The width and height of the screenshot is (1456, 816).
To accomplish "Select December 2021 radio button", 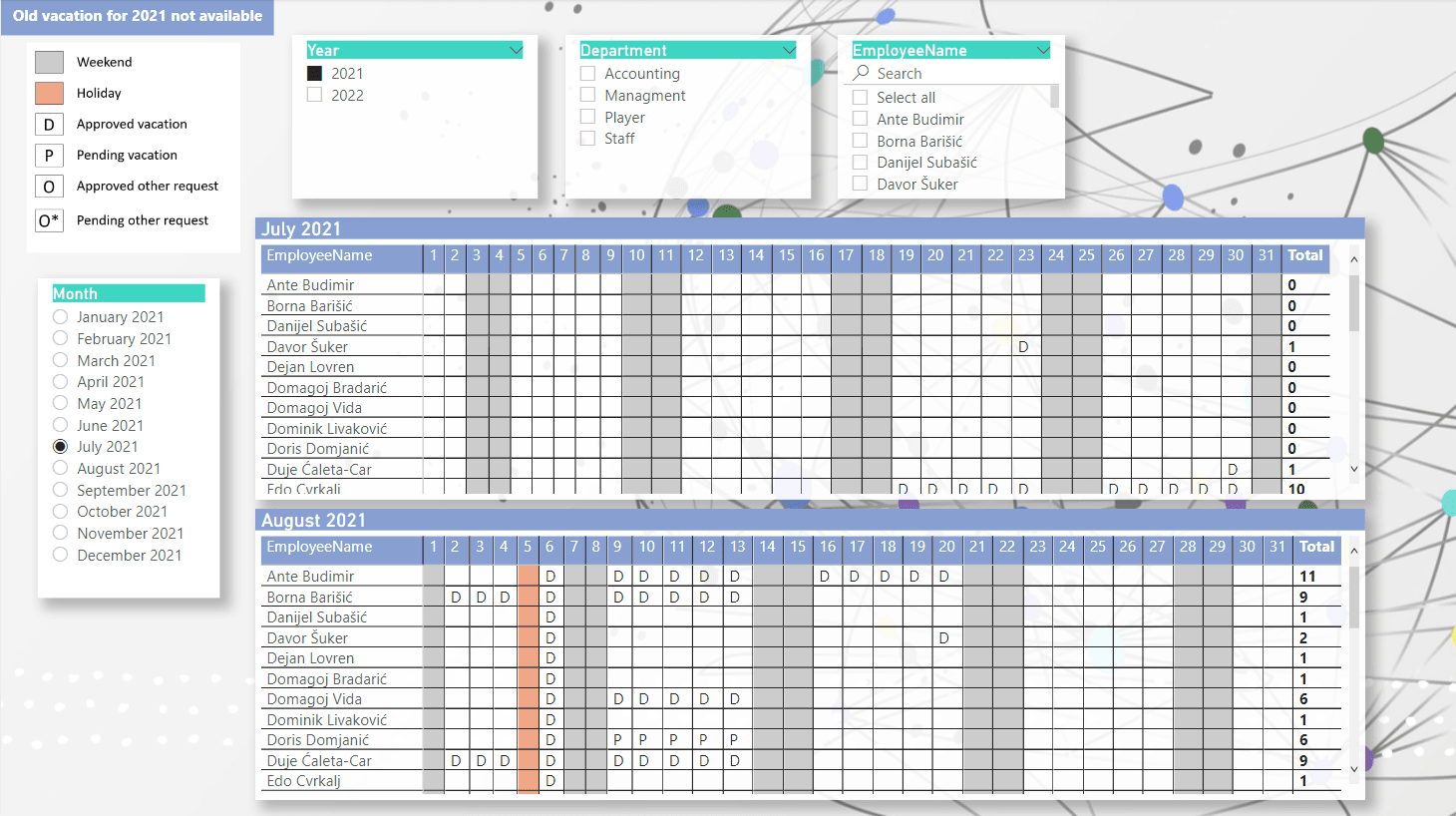I will click(x=60, y=555).
